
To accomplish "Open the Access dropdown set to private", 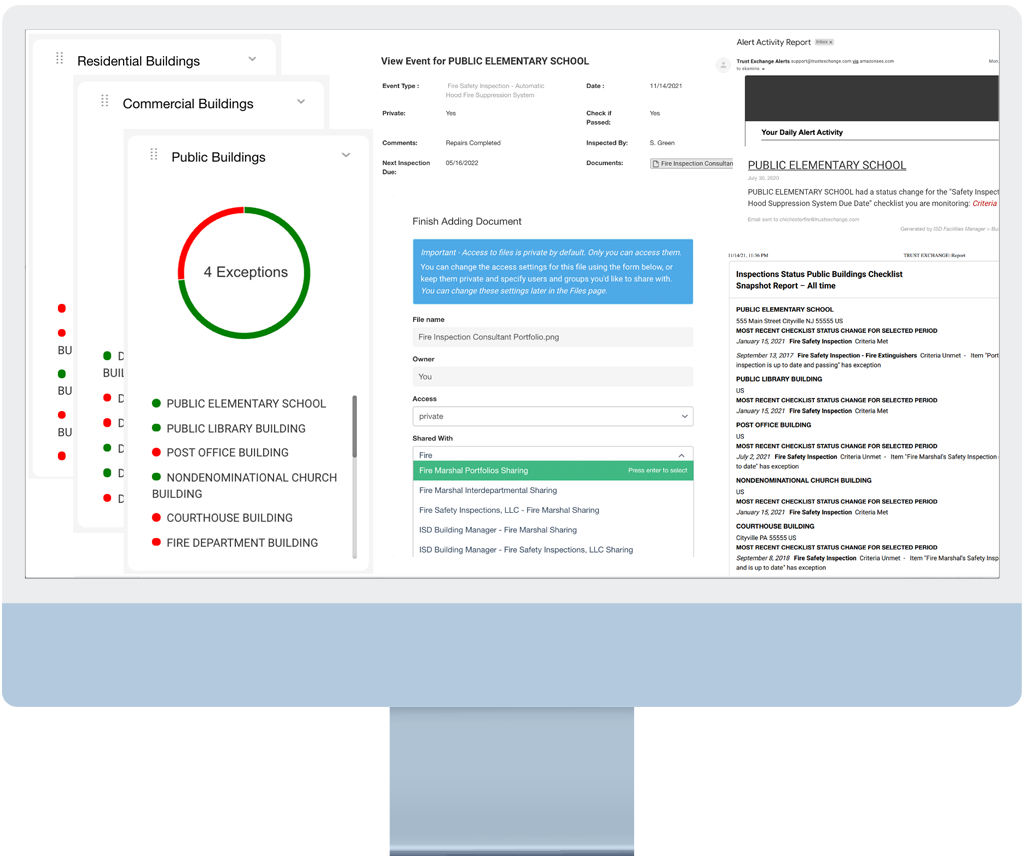I will pyautogui.click(x=552, y=416).
